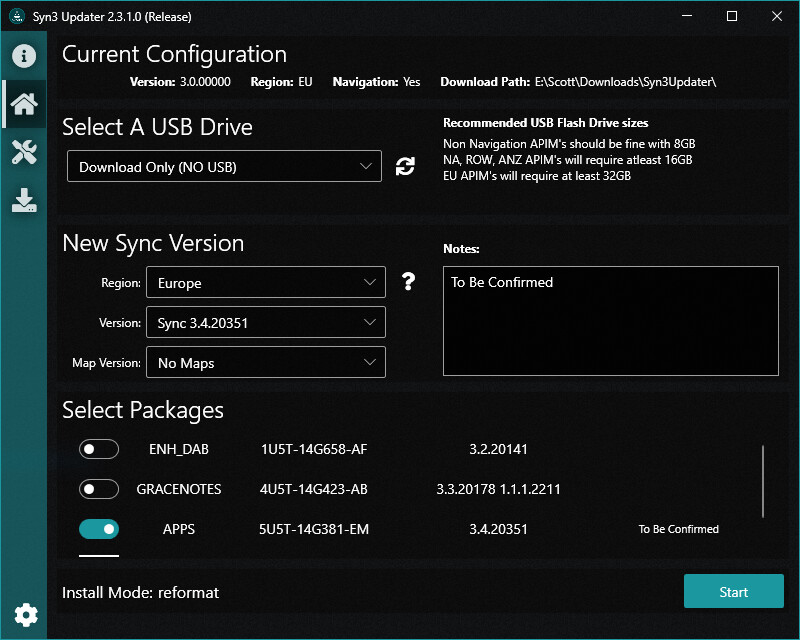The width and height of the screenshot is (800, 640).
Task: Expand the Map Version dropdown
Action: pos(265,363)
